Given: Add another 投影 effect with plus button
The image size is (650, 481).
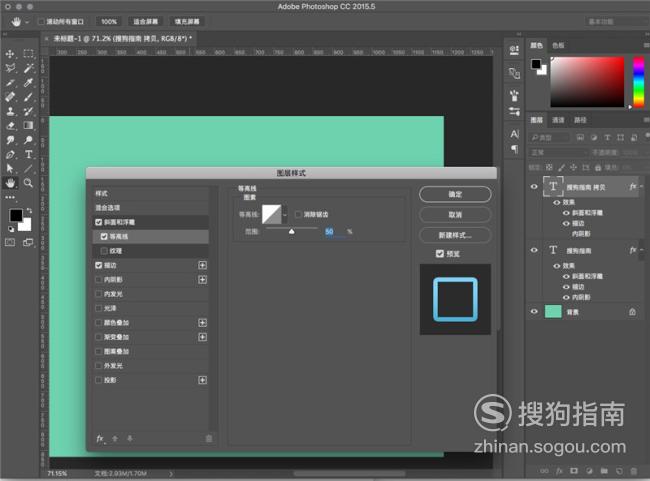Looking at the screenshot, I should click(202, 380).
